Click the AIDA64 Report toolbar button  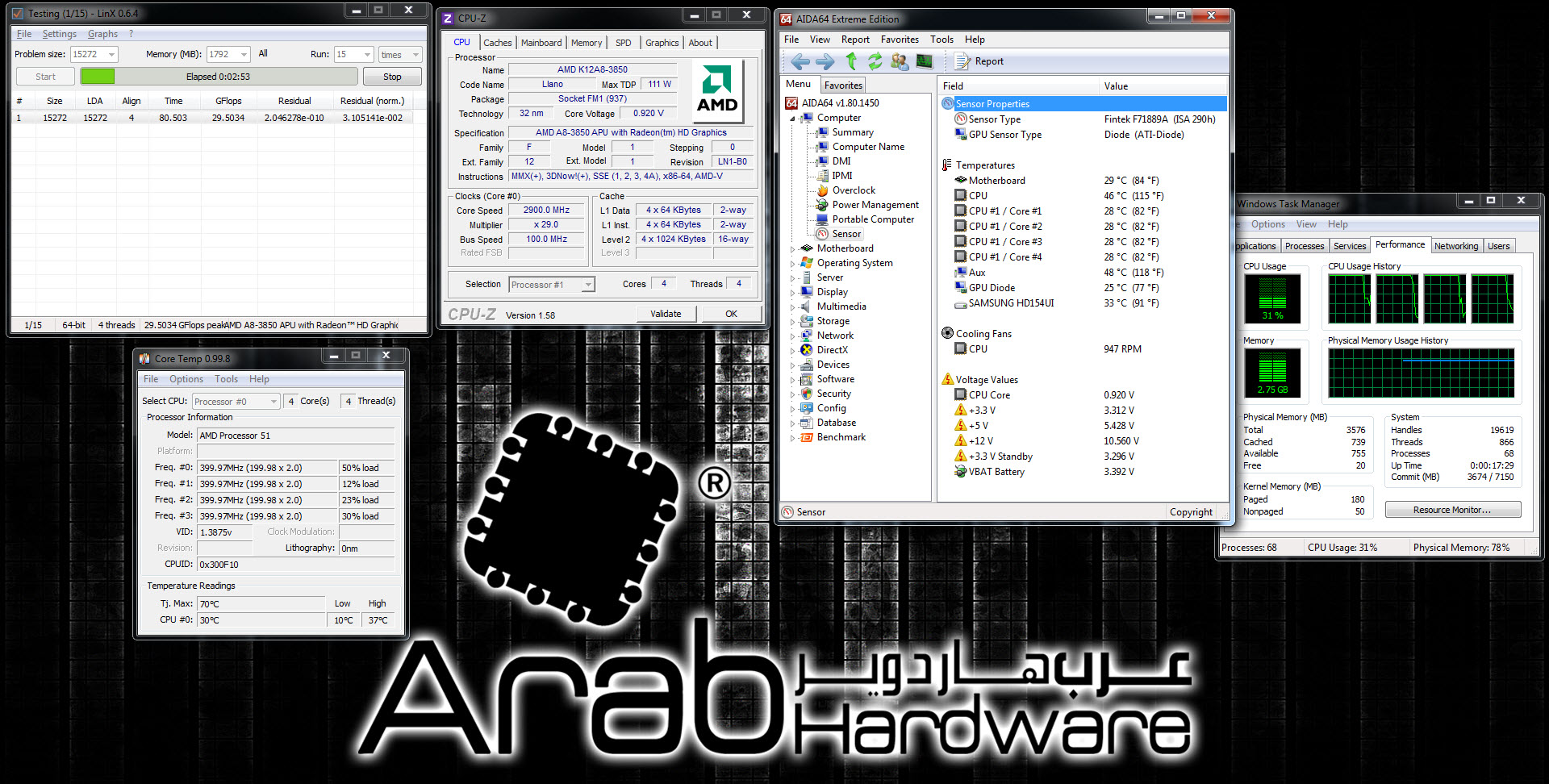pyautogui.click(x=979, y=61)
